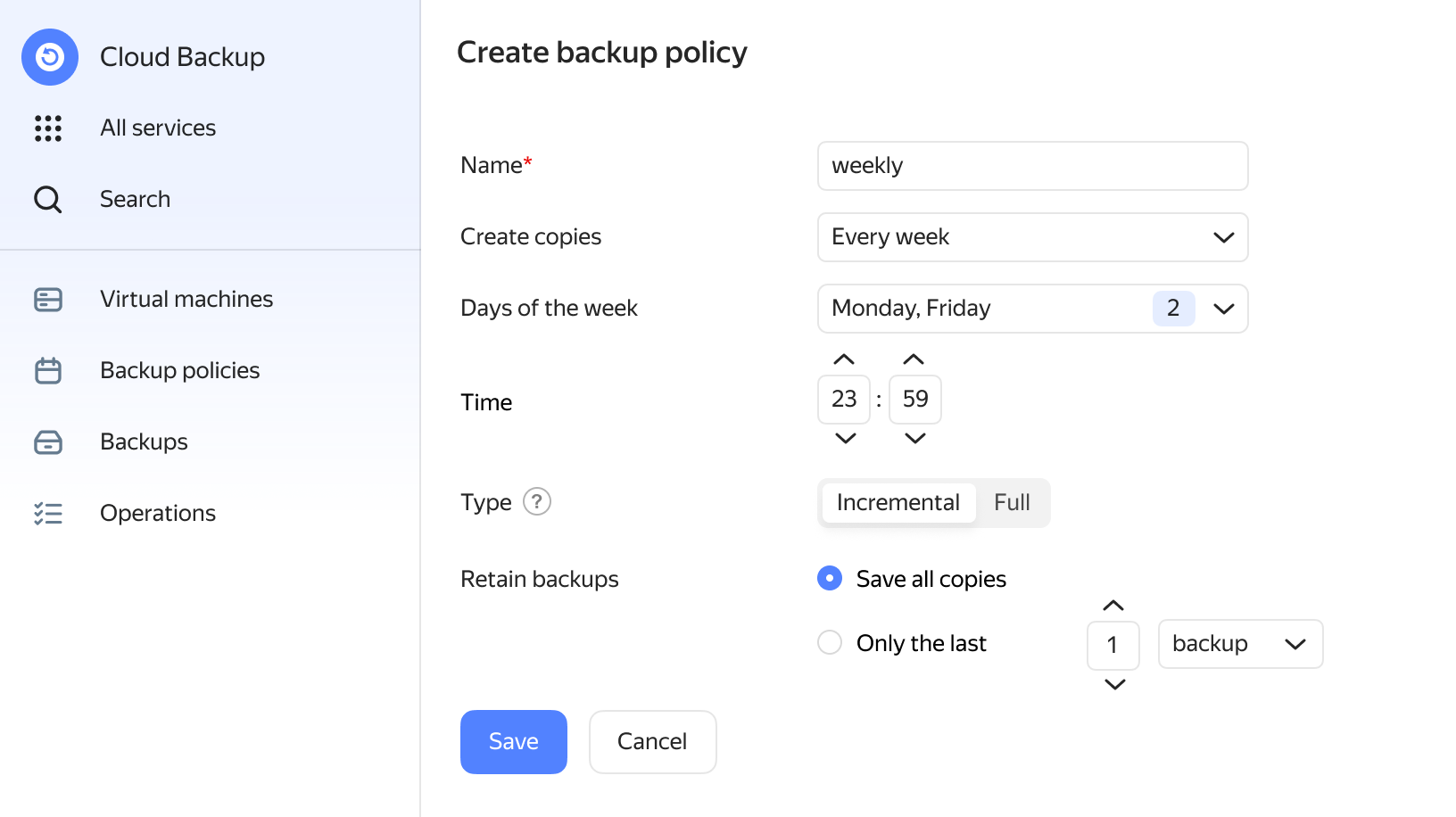Open Backup policies in the sidebar
The width and height of the screenshot is (1456, 817).
click(x=179, y=371)
